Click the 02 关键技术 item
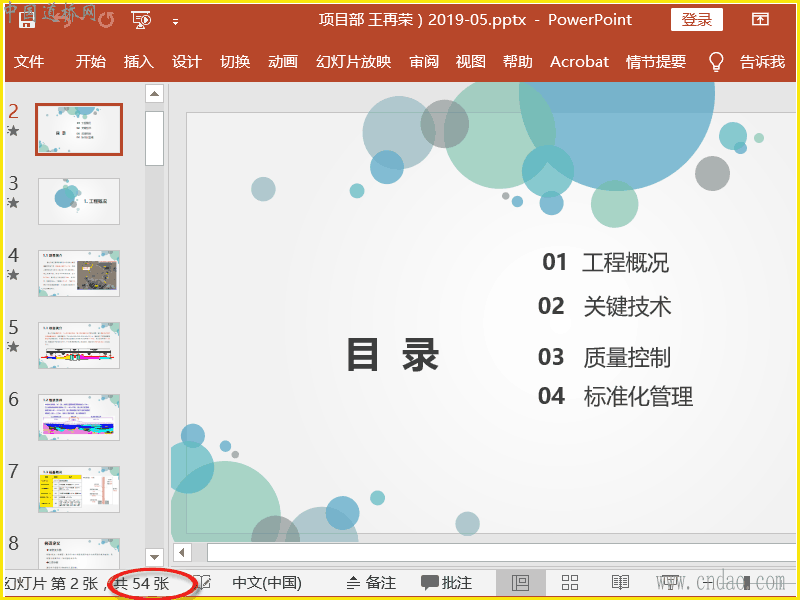The width and height of the screenshot is (800, 600). [x=605, y=306]
